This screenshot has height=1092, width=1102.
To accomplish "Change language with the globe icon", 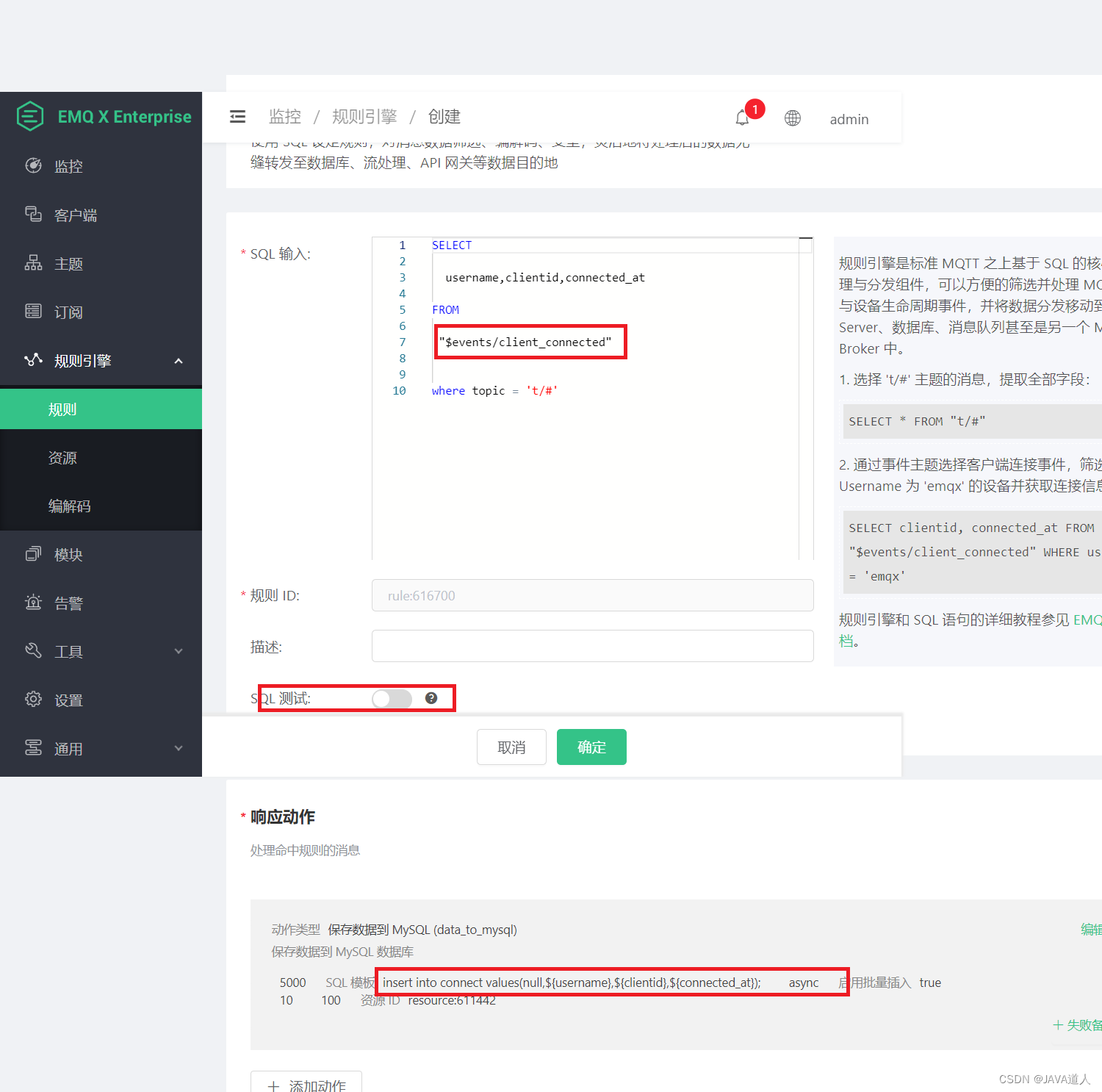I will point(793,118).
